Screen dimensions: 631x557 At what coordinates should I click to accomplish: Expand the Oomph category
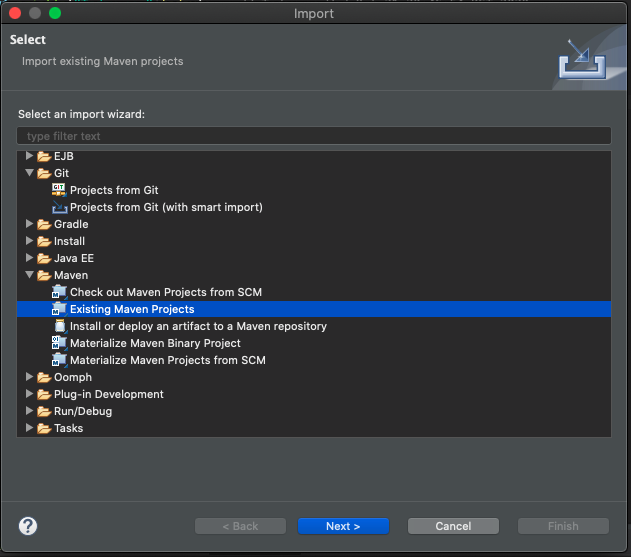click(29, 377)
